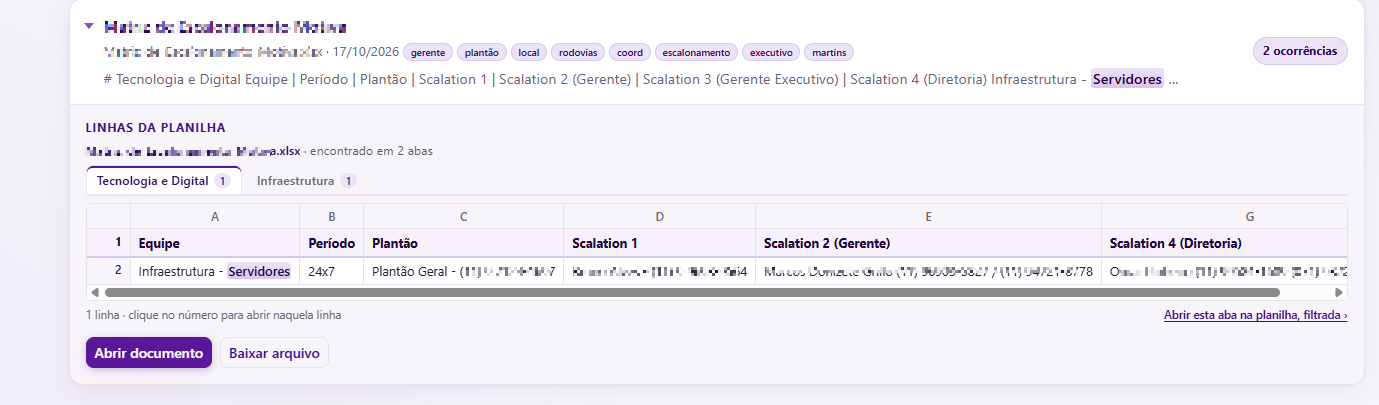Switch to the Tecnologia e Digital tab
The image size is (1379, 405).
pyautogui.click(x=164, y=181)
